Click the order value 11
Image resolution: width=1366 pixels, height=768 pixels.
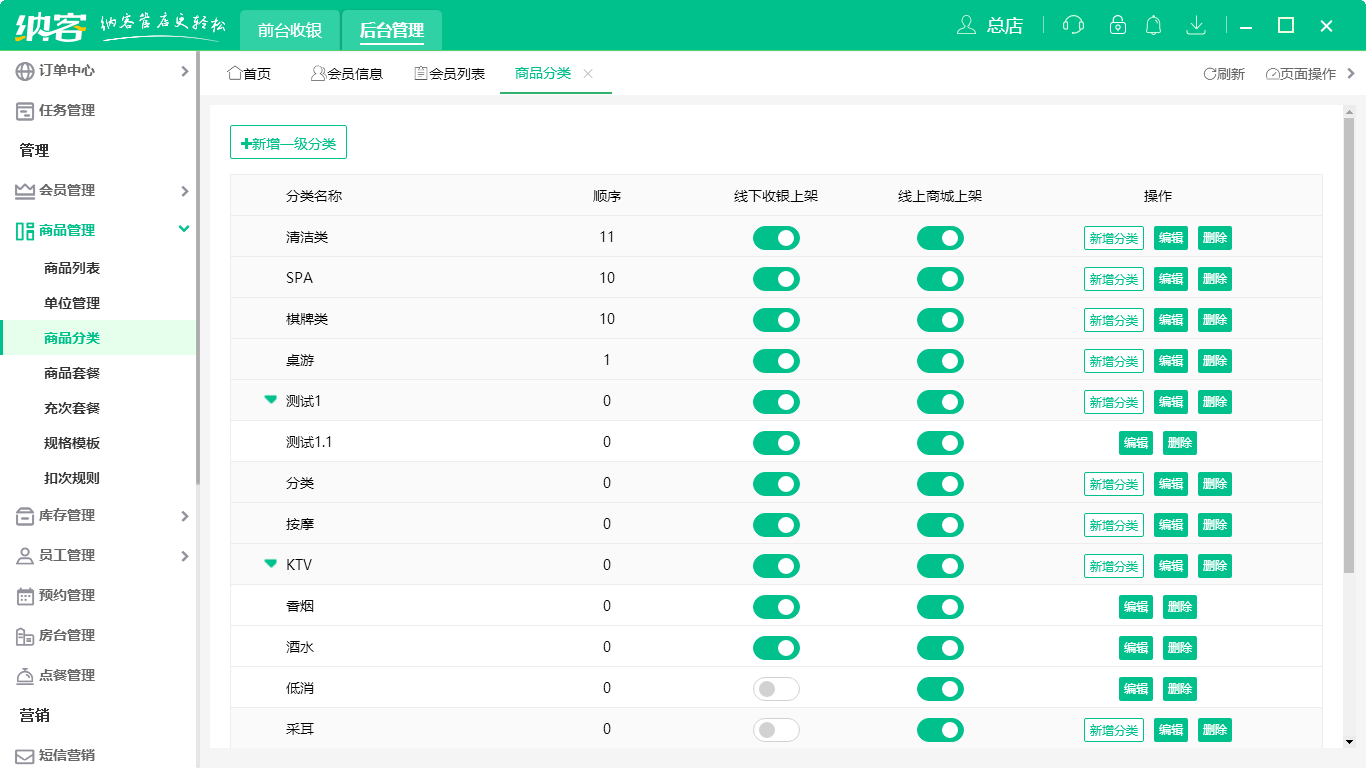click(607, 237)
